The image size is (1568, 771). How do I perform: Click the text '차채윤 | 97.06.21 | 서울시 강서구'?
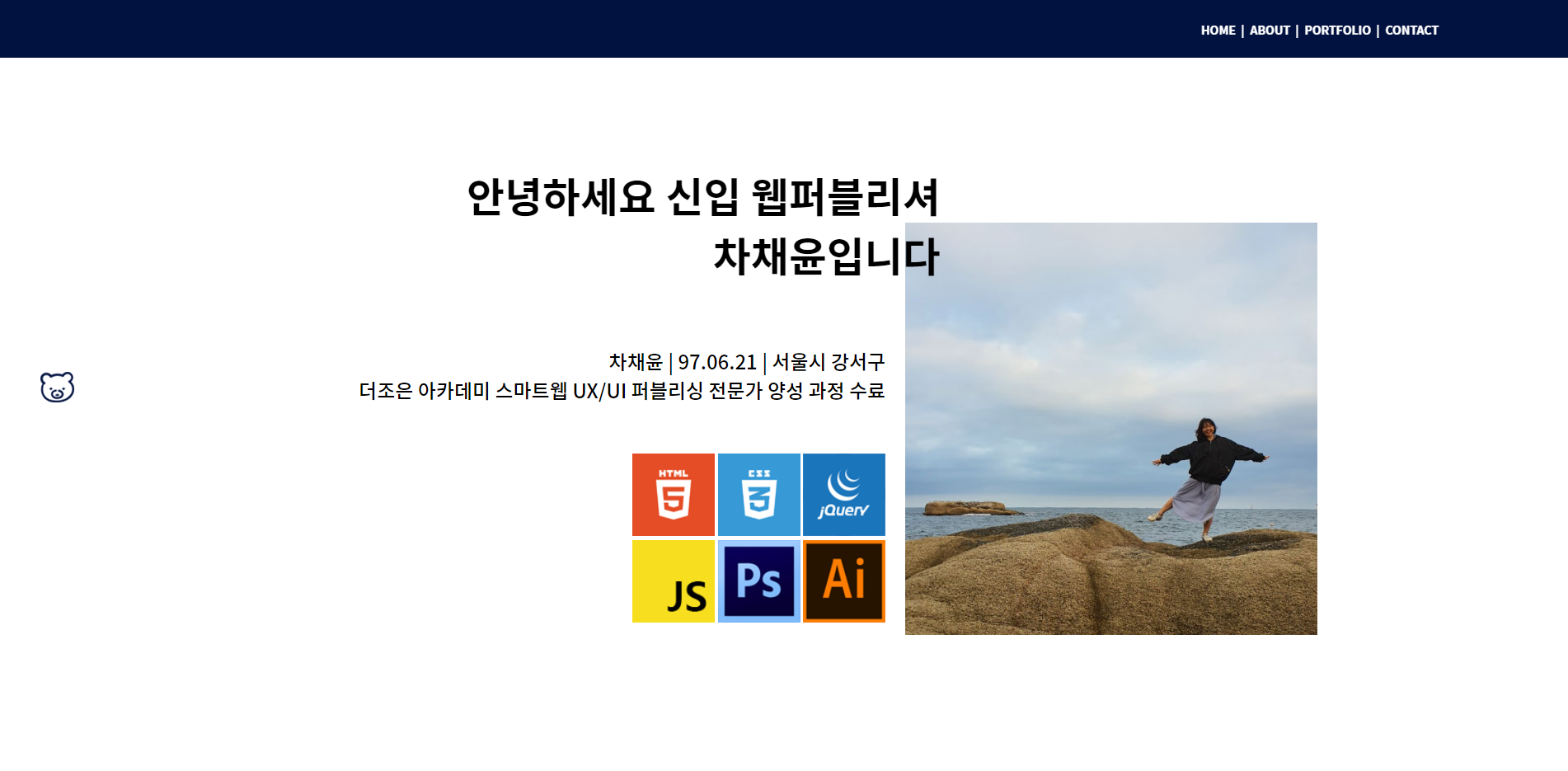[747, 362]
